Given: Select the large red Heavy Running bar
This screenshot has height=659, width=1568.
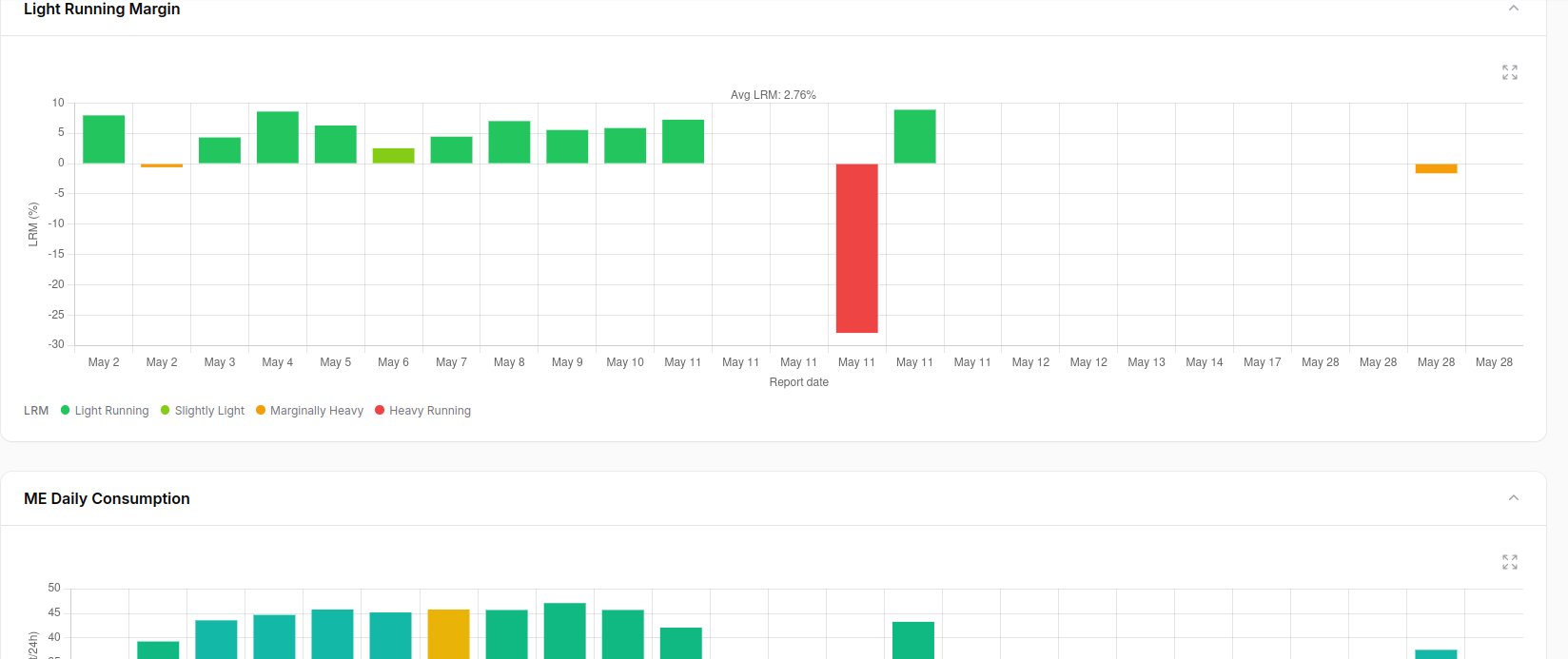Looking at the screenshot, I should coord(857,248).
